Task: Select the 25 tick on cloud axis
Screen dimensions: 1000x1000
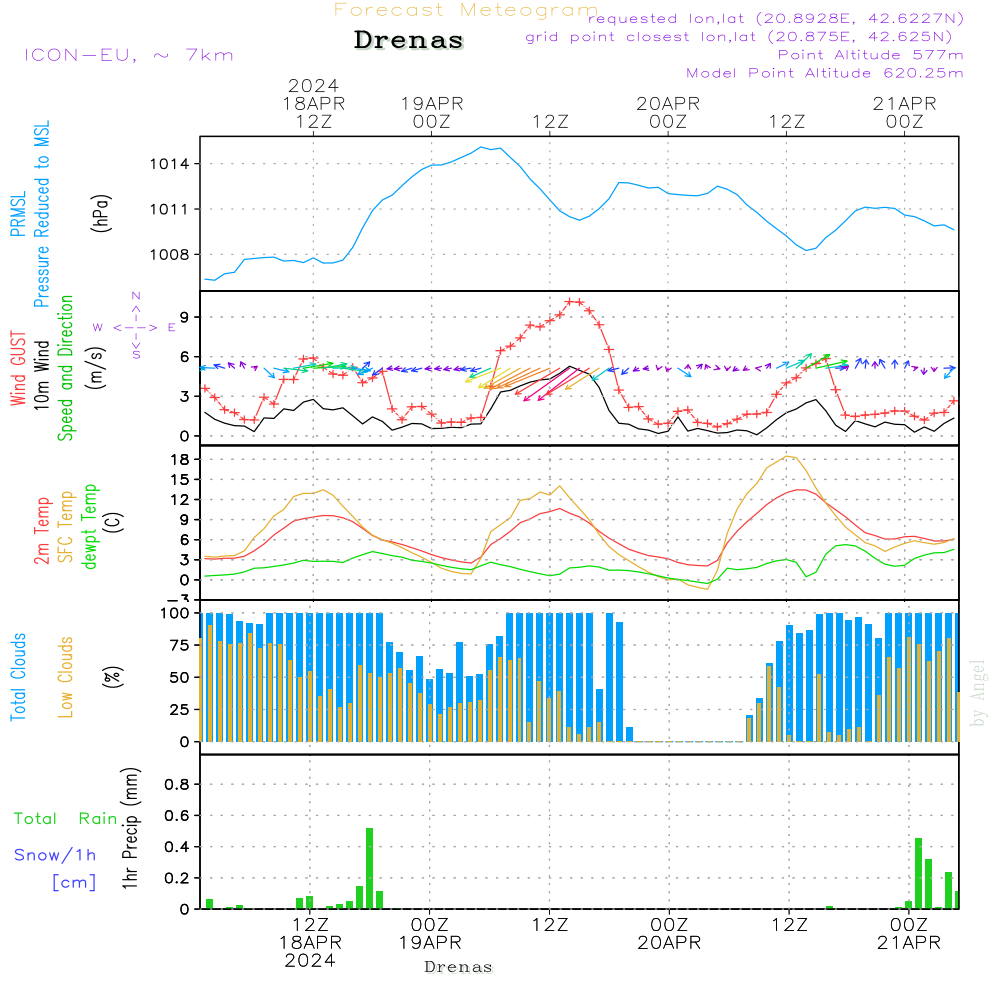Action: [180, 709]
